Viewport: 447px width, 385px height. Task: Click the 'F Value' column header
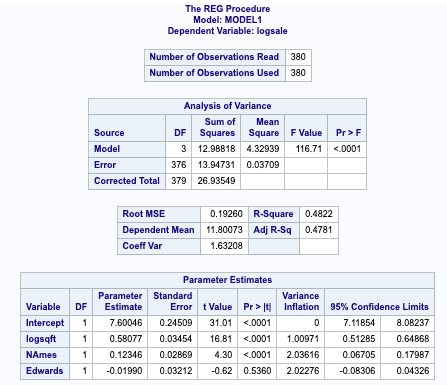click(x=306, y=133)
